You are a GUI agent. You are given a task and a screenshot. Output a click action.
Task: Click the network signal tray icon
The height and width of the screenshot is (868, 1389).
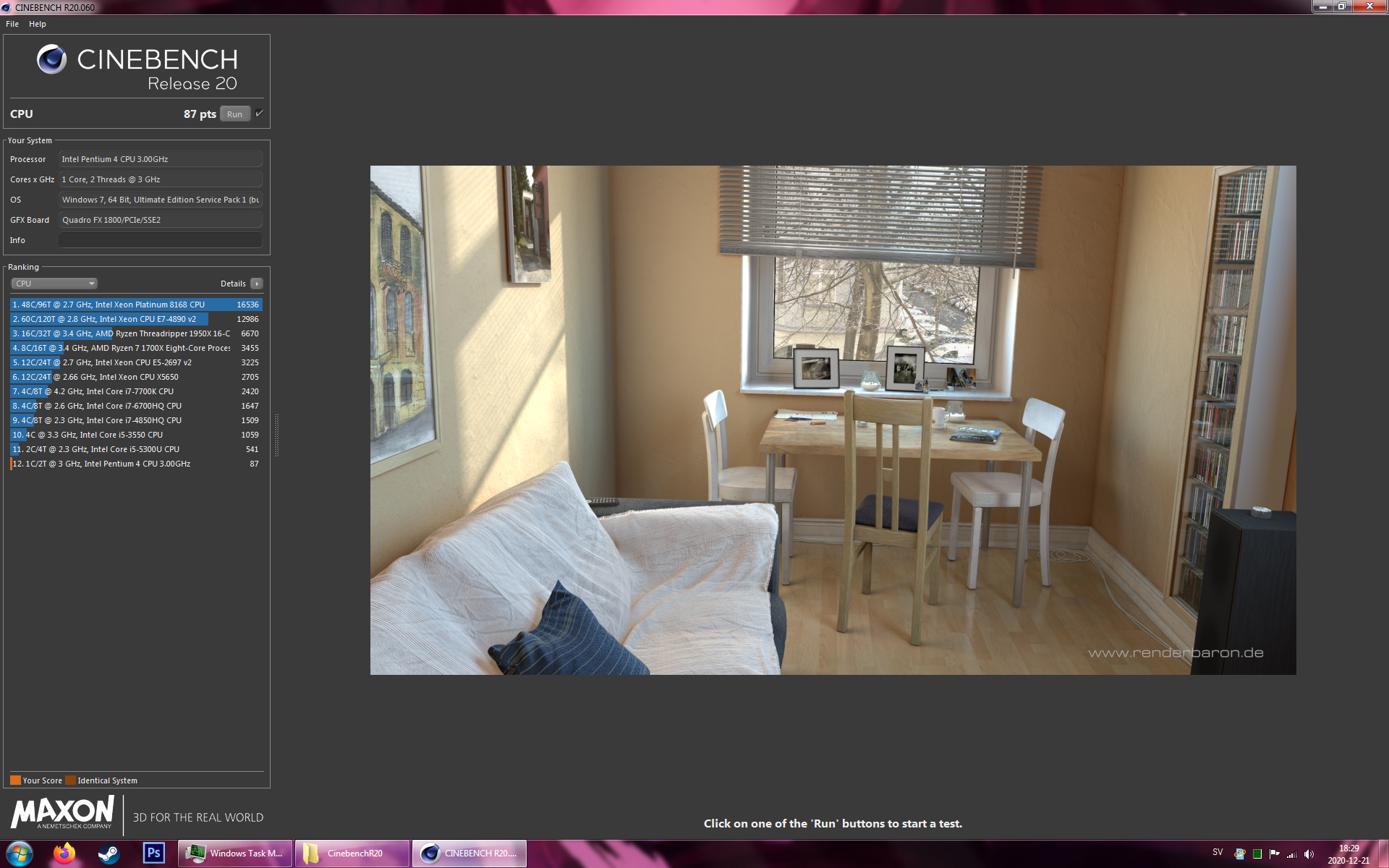[1291, 854]
